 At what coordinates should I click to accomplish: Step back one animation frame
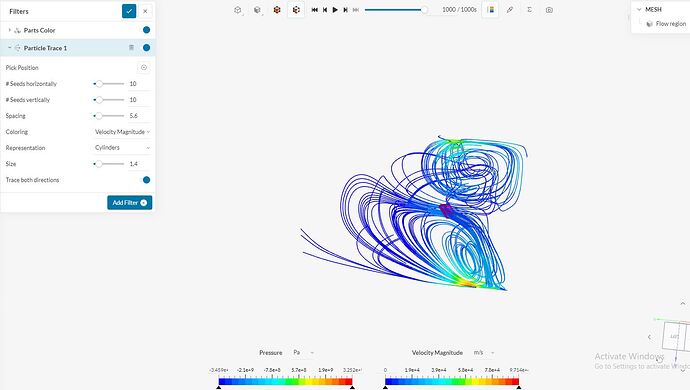point(325,10)
